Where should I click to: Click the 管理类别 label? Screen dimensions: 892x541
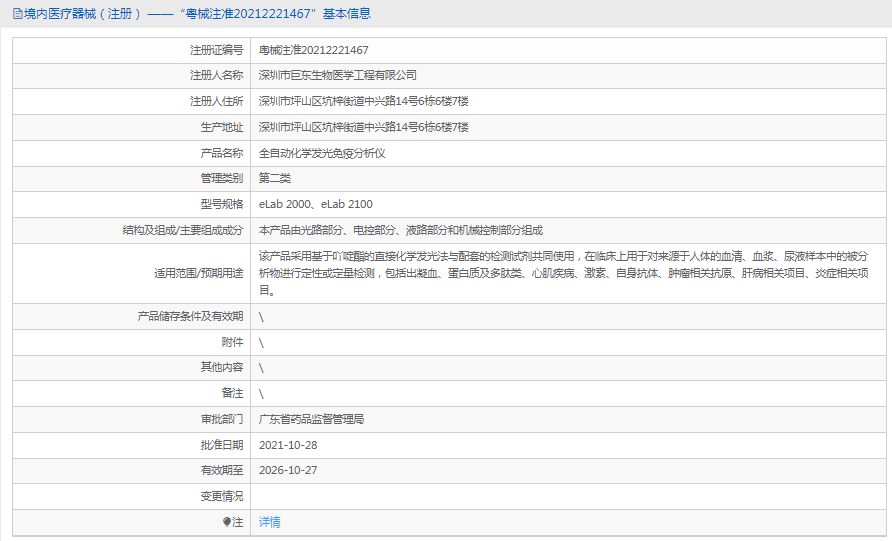[x=222, y=178]
